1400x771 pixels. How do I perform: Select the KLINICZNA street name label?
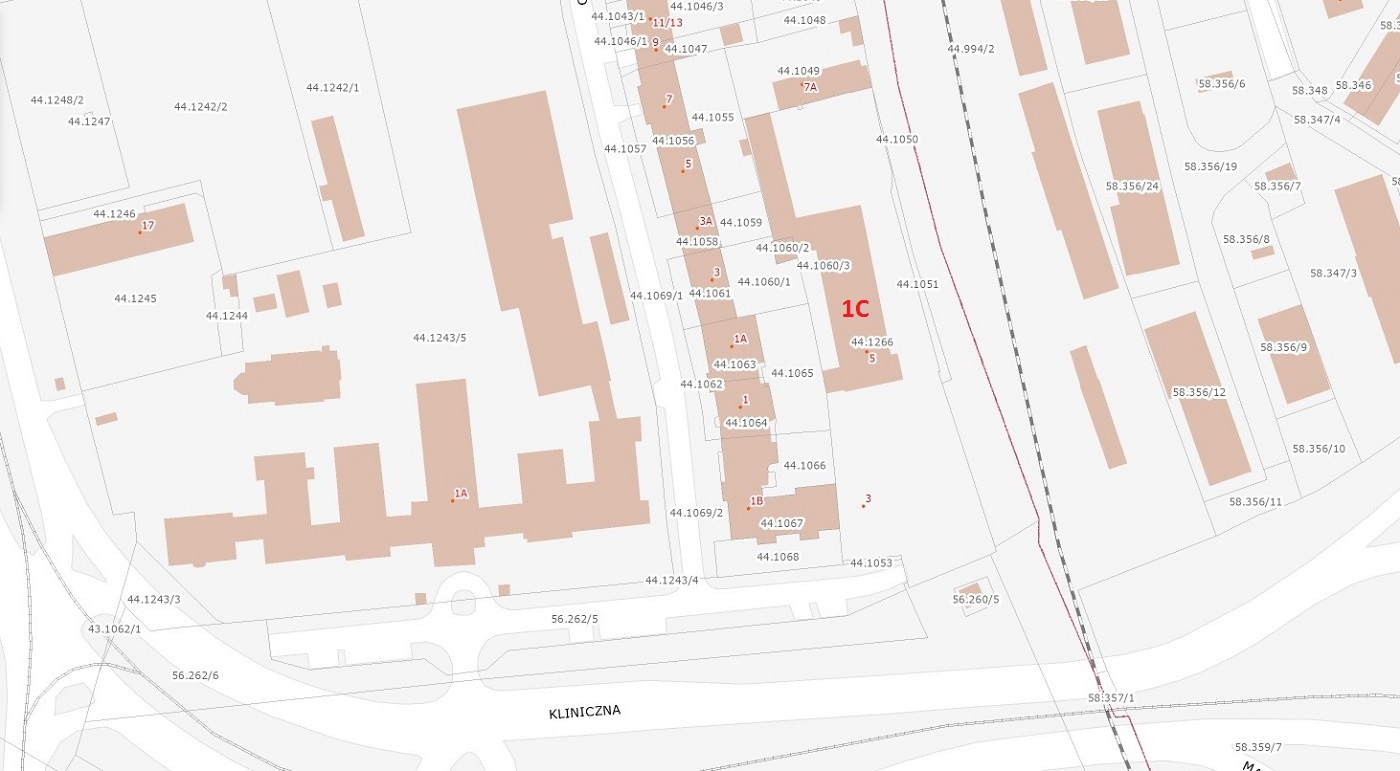[x=585, y=713]
